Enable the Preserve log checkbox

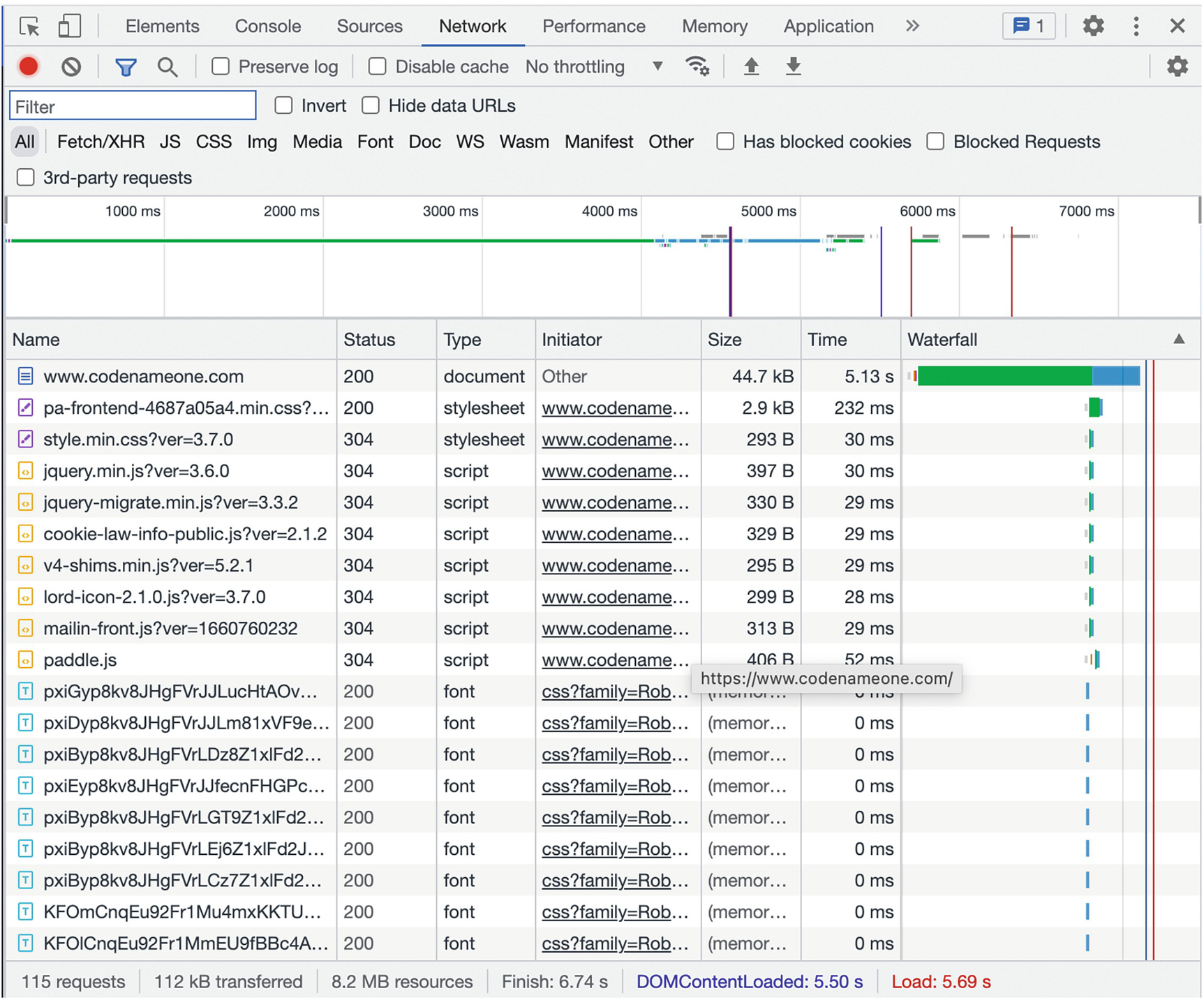pyautogui.click(x=221, y=66)
